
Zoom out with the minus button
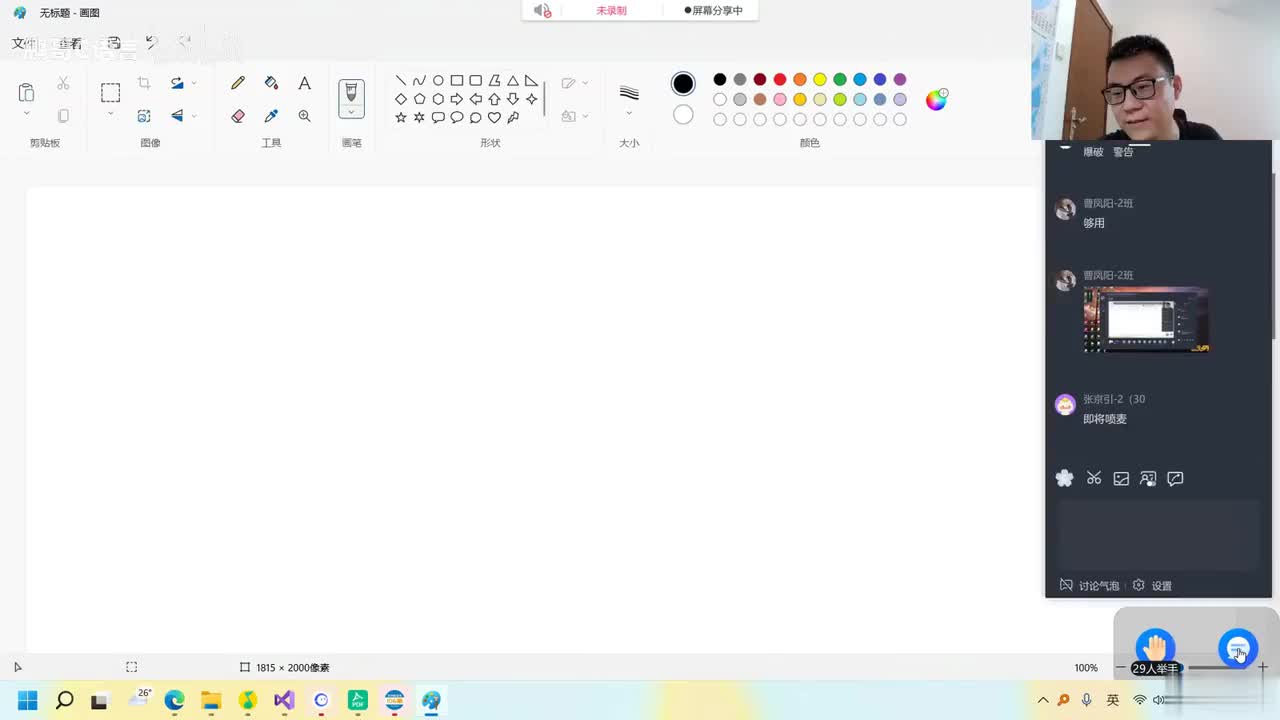[x=1120, y=667]
